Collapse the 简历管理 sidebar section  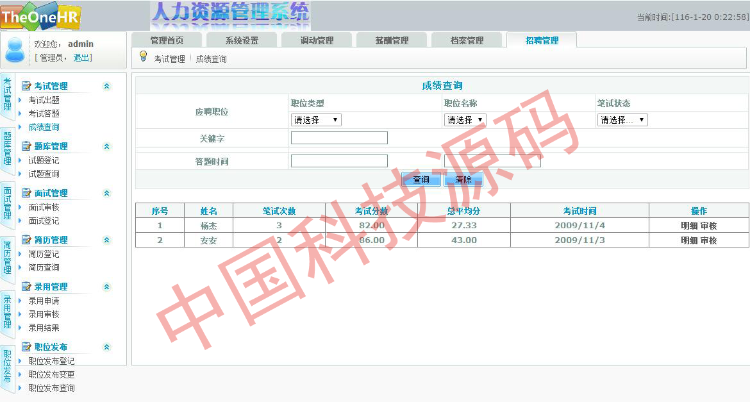(107, 240)
